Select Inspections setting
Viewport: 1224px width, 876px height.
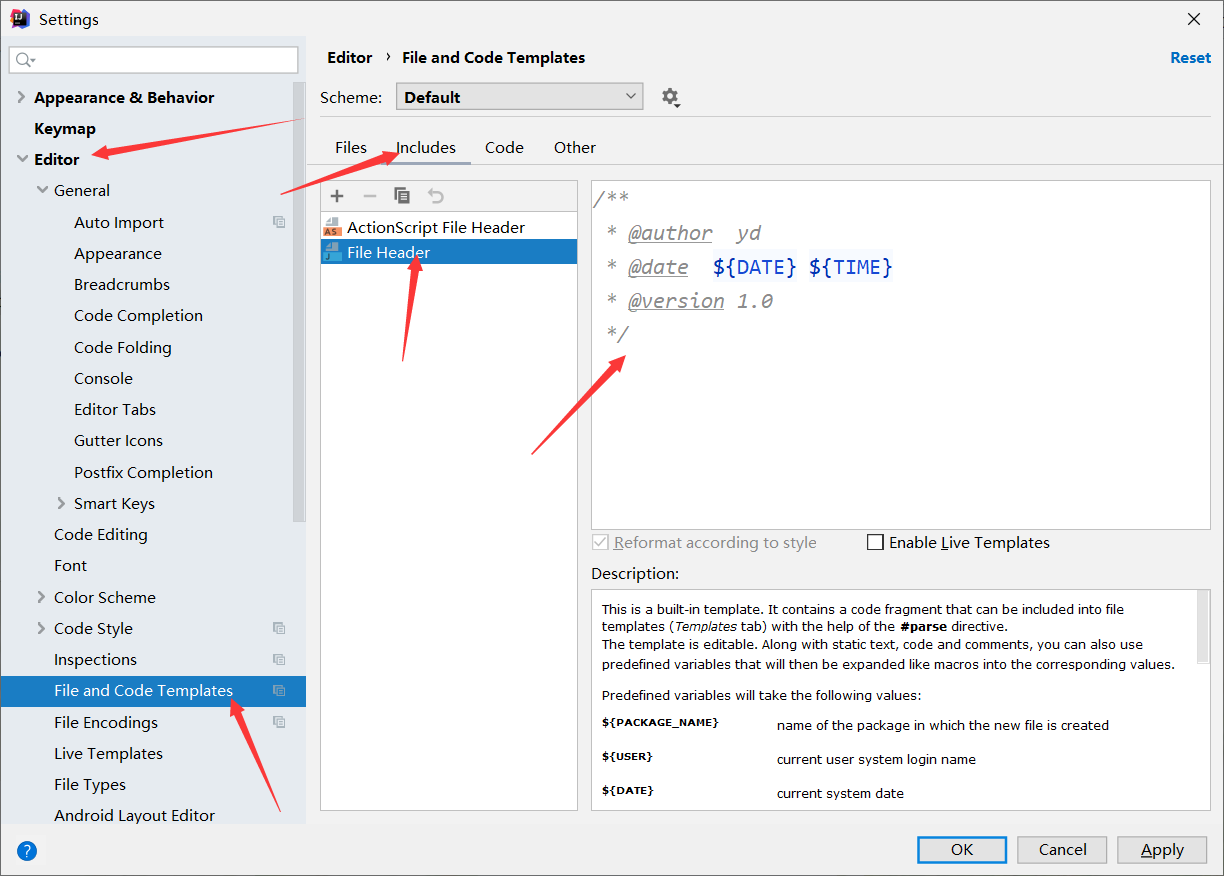(x=95, y=659)
